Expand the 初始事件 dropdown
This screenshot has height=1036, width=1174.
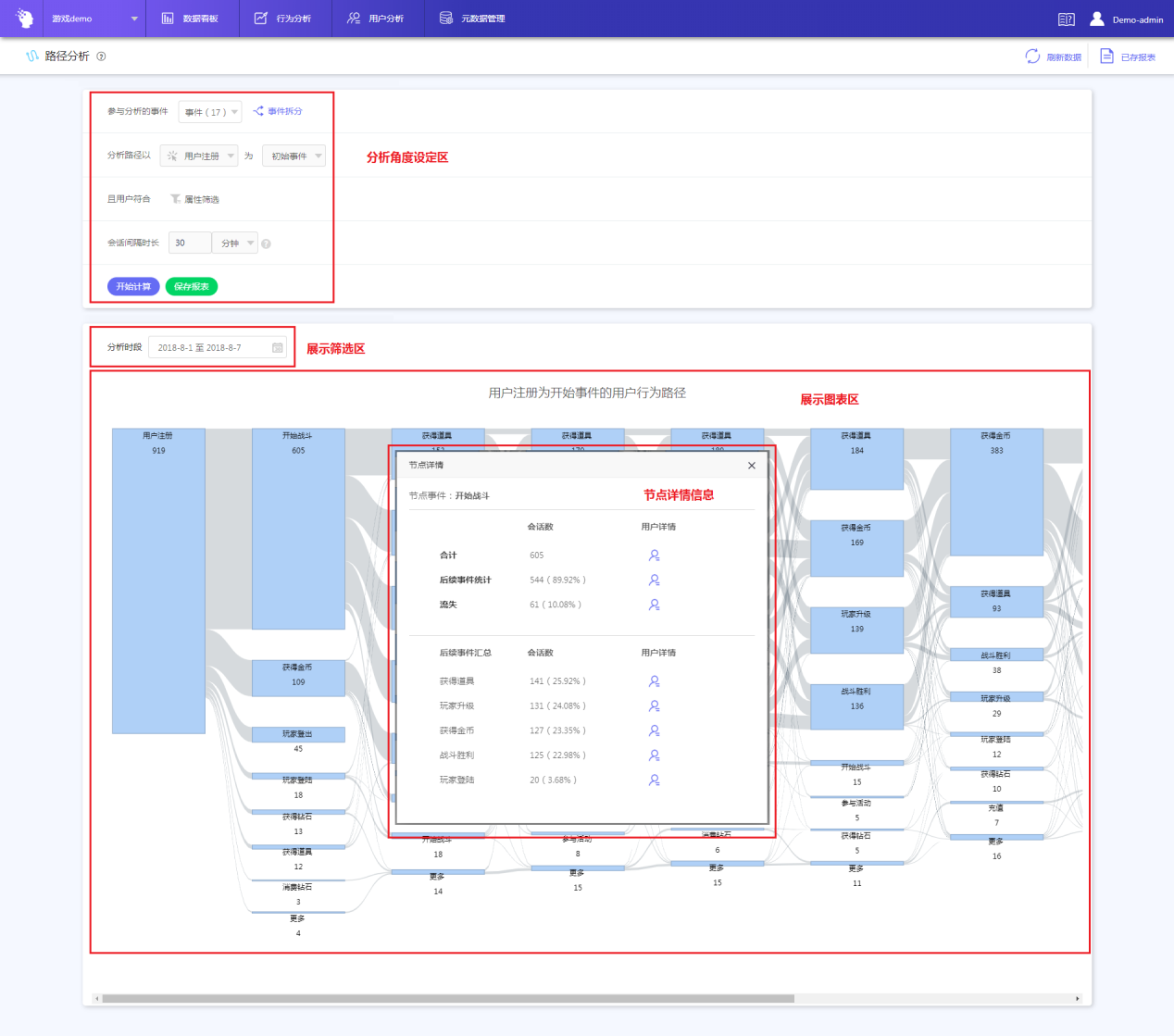click(x=293, y=156)
